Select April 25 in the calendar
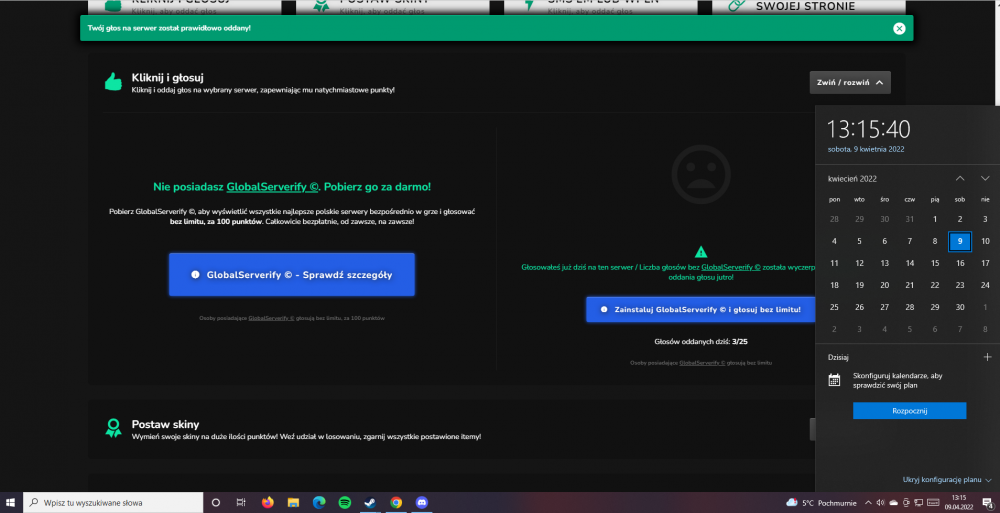The width and height of the screenshot is (1000, 513). (834, 307)
